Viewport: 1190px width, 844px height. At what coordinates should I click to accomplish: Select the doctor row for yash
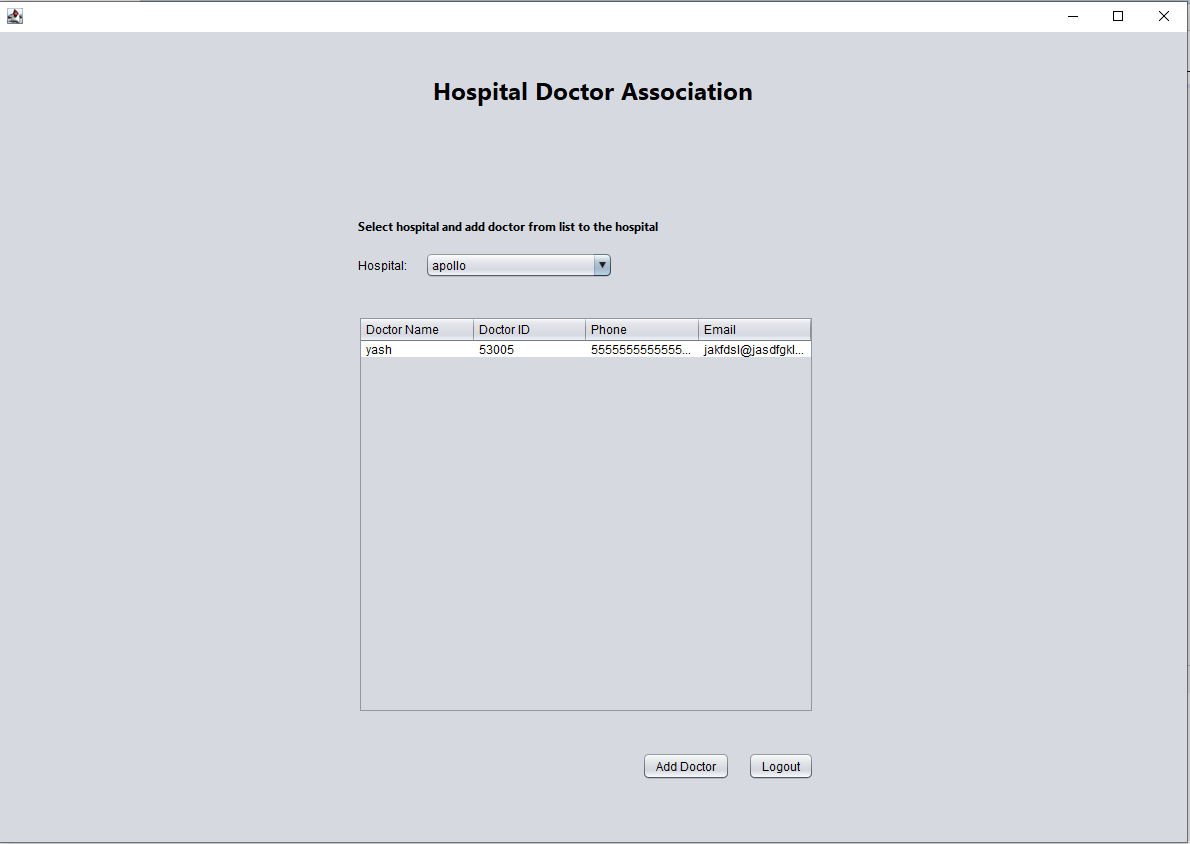[415, 349]
